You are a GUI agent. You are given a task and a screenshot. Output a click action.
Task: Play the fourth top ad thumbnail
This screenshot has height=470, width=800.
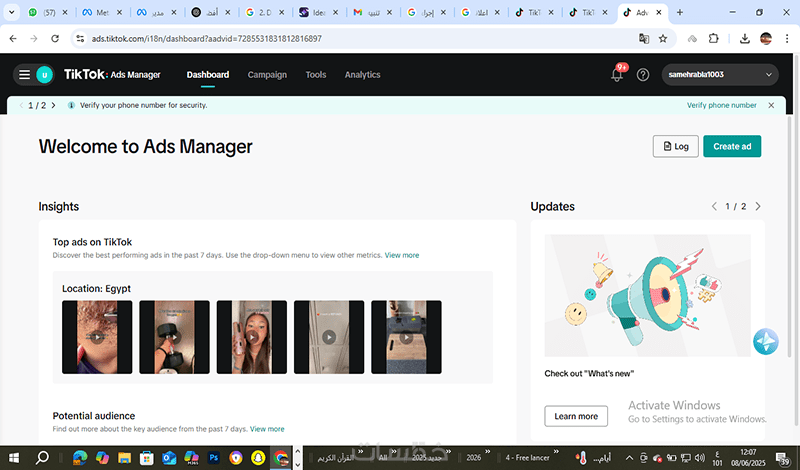point(329,337)
